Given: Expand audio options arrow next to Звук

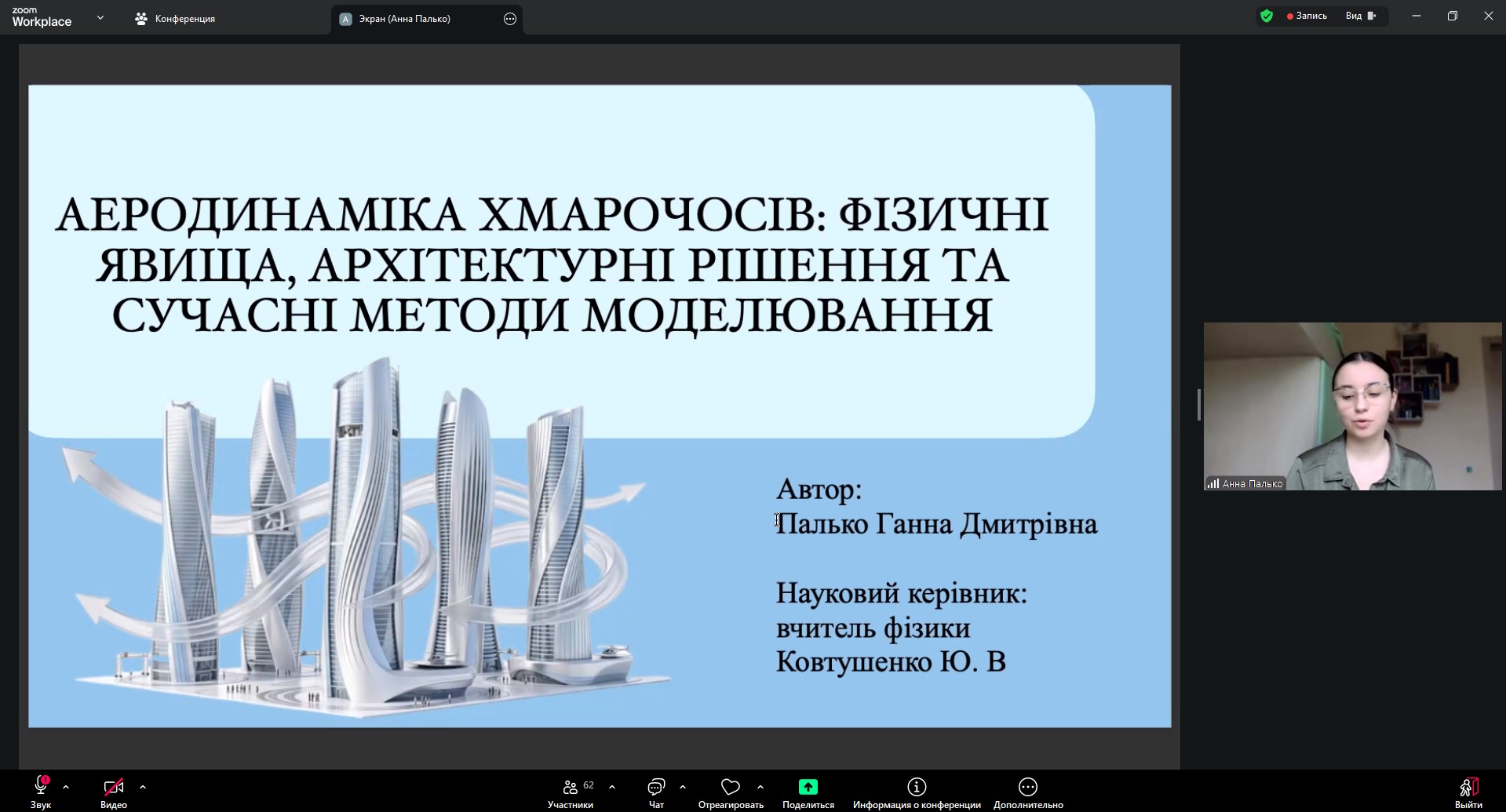Looking at the screenshot, I should pyautogui.click(x=66, y=786).
